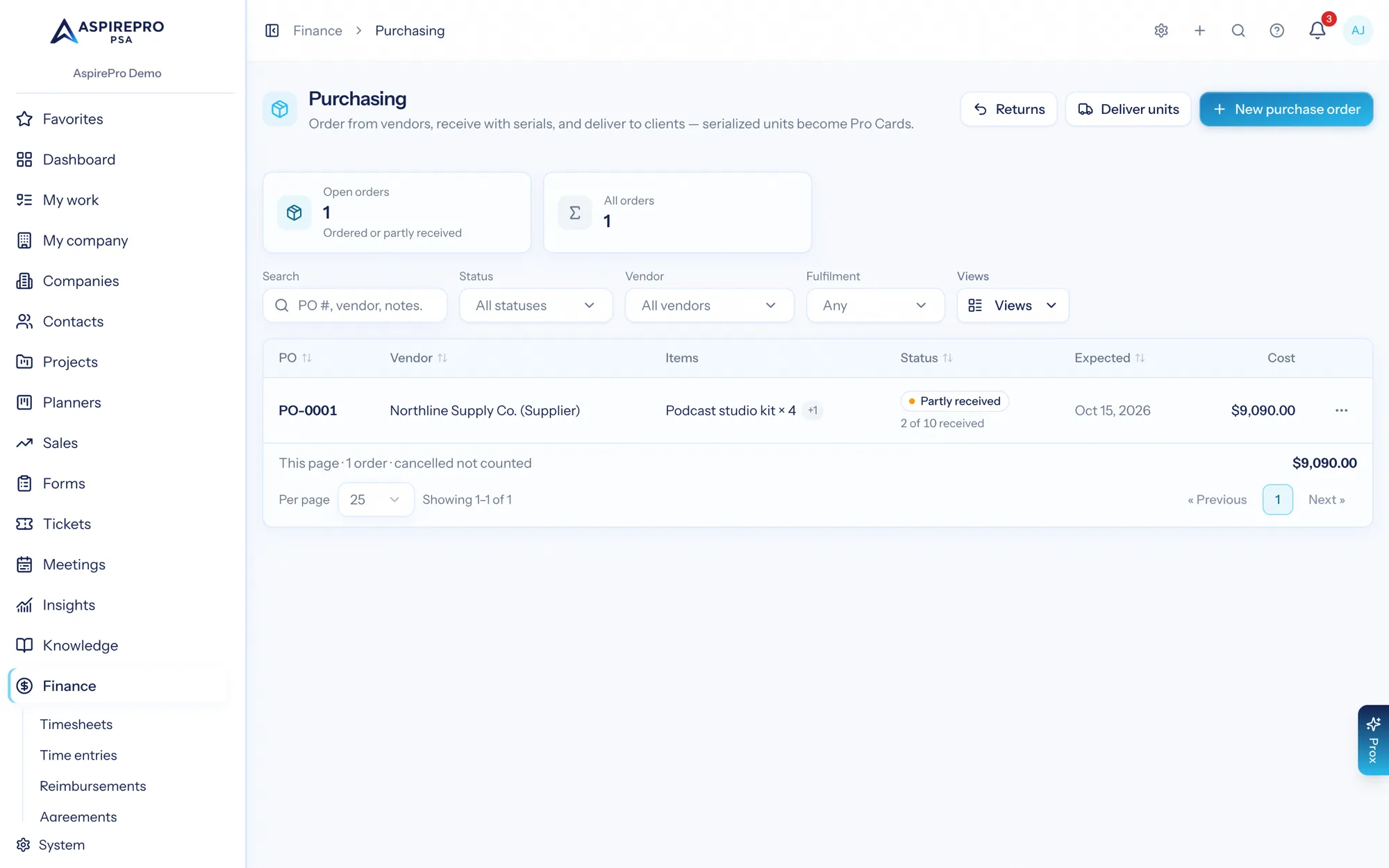
Task: Open Reimbursements under Finance
Action: point(93,786)
